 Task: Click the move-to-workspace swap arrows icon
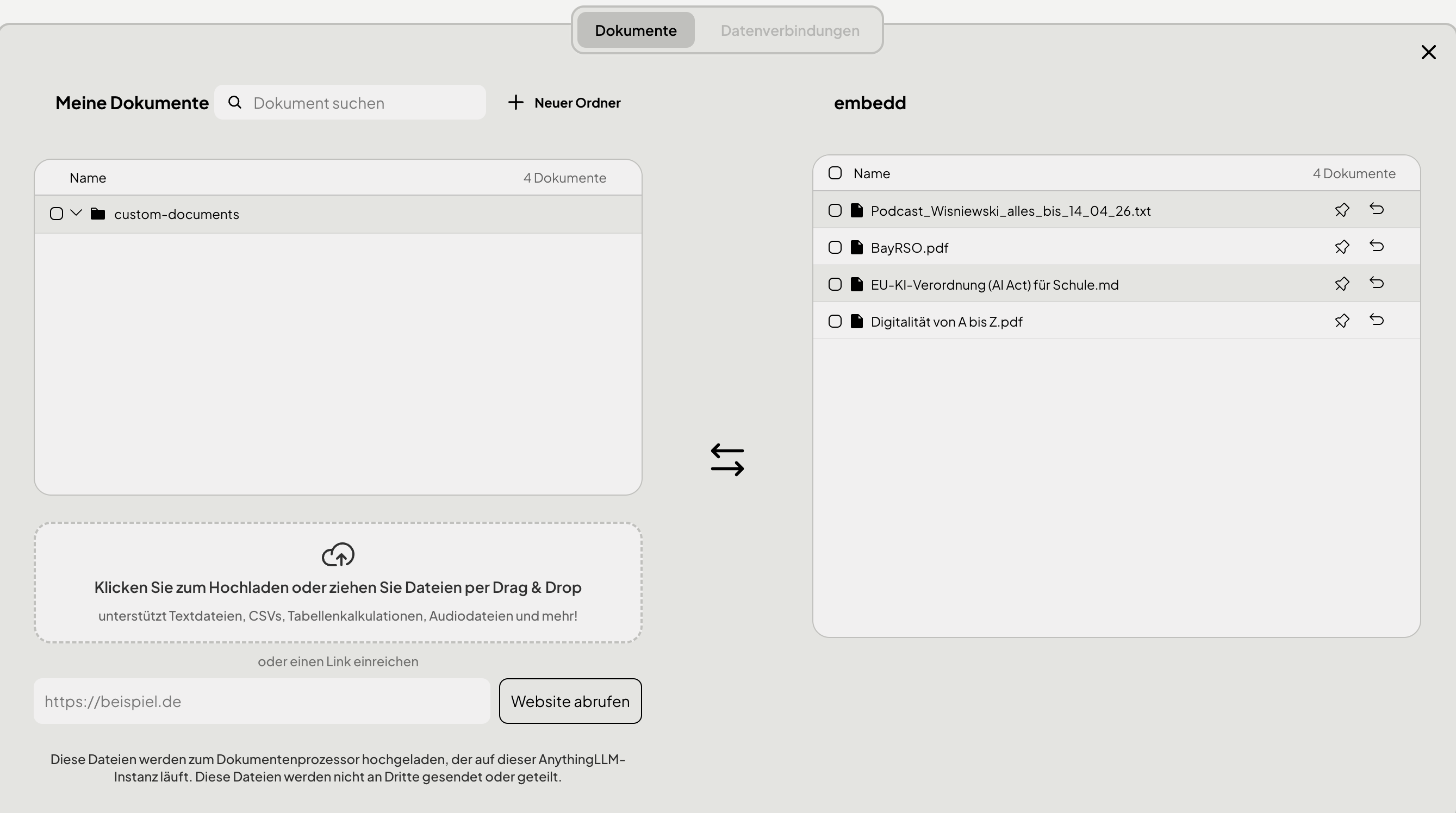click(727, 459)
